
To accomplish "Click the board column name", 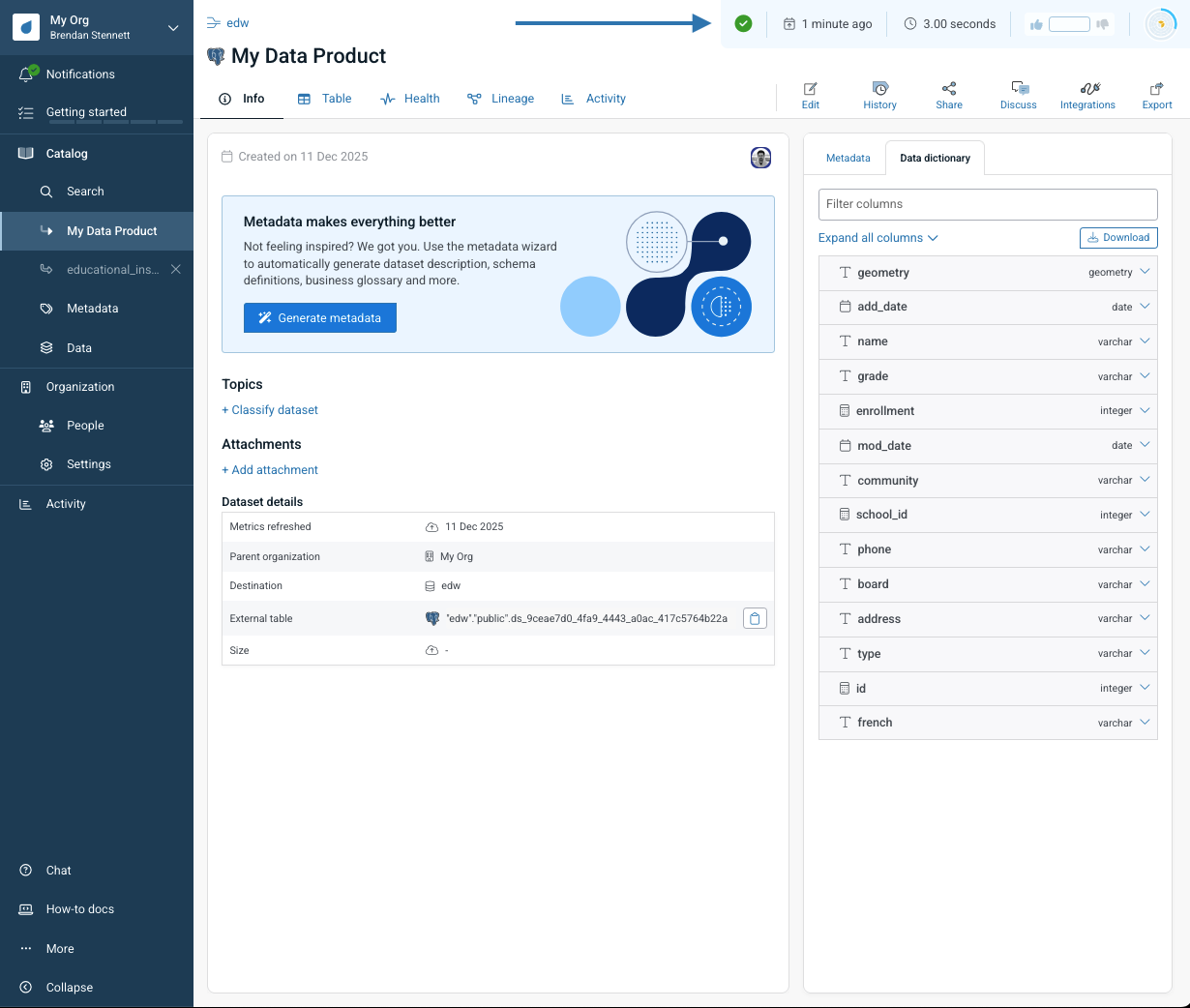I will [873, 584].
